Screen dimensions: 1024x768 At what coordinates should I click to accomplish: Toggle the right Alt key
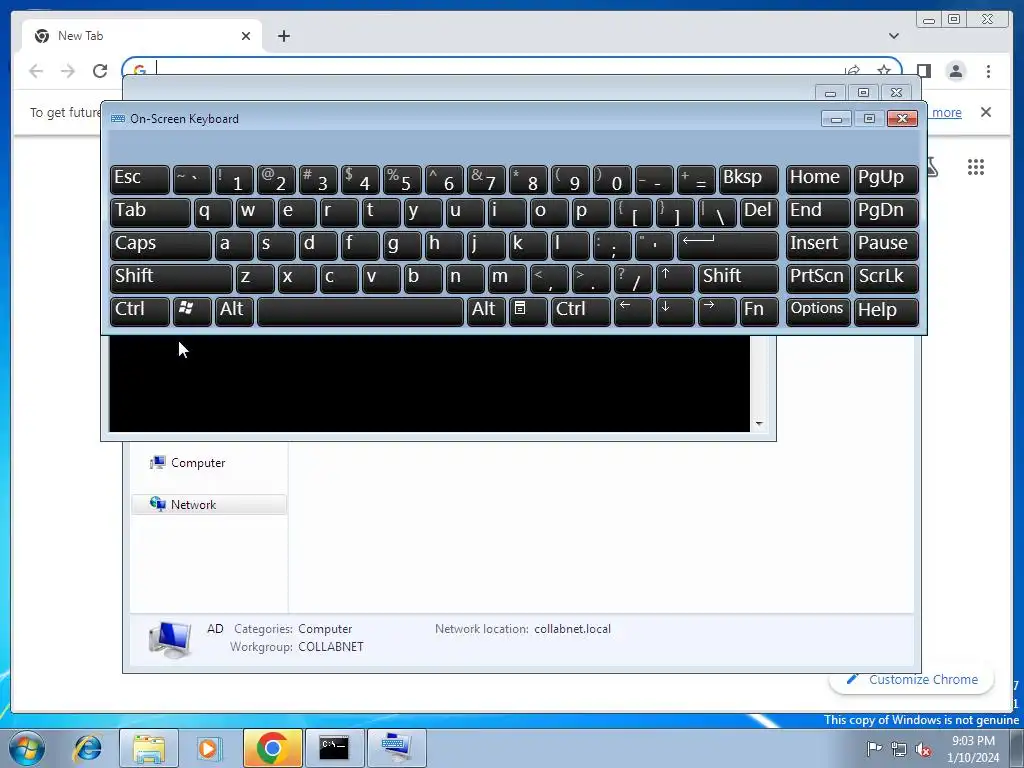coord(487,311)
